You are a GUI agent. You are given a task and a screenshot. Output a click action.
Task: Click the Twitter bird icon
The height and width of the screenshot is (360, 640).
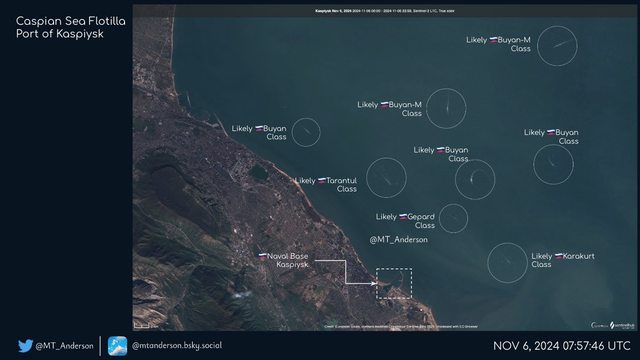coord(25,346)
